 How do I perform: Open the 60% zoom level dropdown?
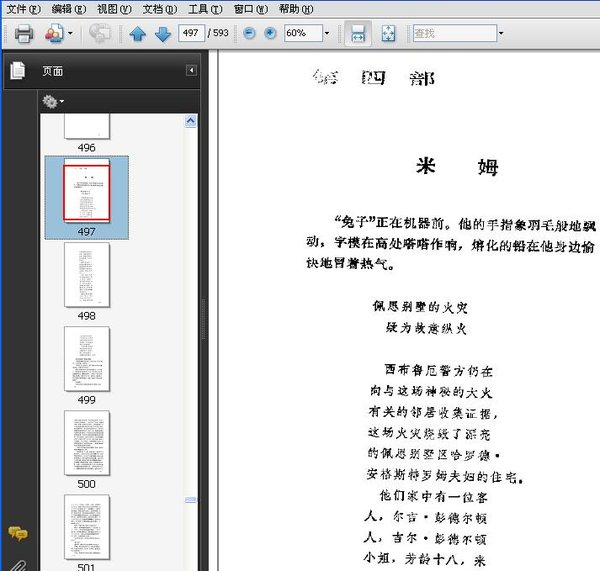[326, 34]
